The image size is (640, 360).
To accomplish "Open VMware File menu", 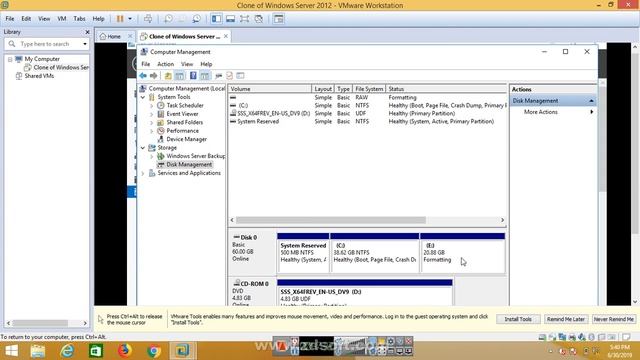I will click(10, 19).
